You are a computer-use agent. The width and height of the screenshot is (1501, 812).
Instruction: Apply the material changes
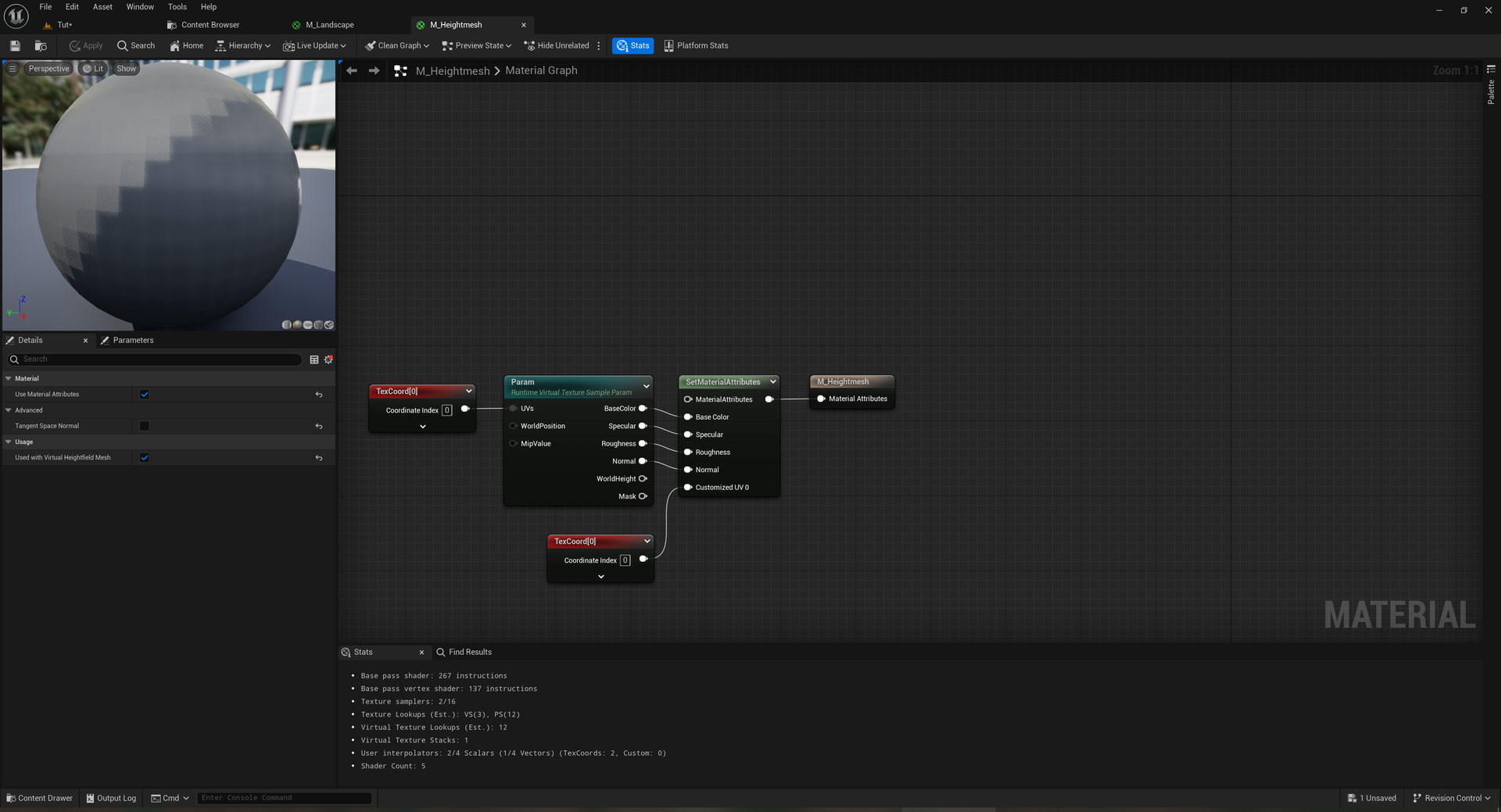point(85,45)
